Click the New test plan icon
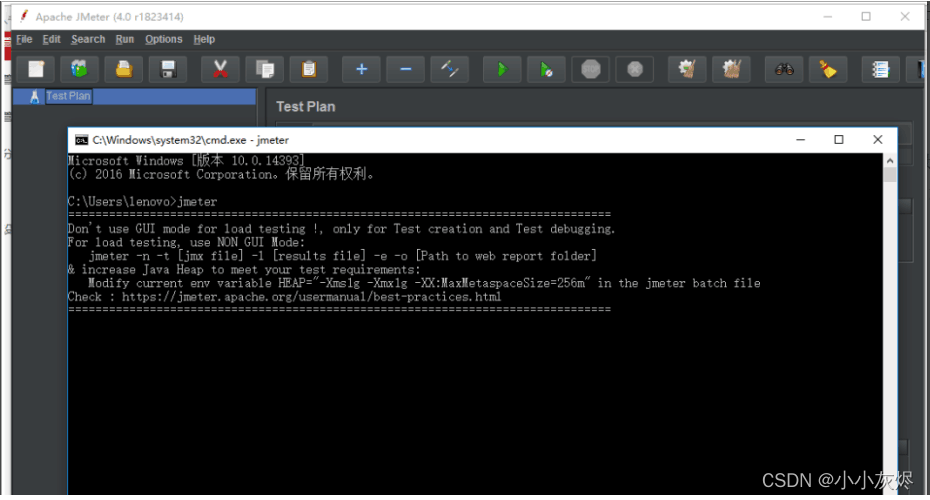Viewport: 930px width, 500px height. [36, 69]
